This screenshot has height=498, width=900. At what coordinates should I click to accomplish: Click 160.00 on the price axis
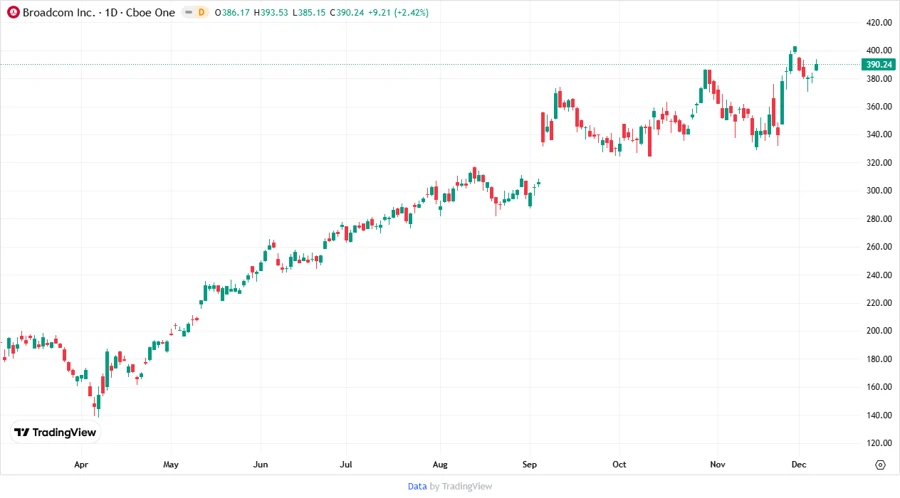(x=879, y=387)
